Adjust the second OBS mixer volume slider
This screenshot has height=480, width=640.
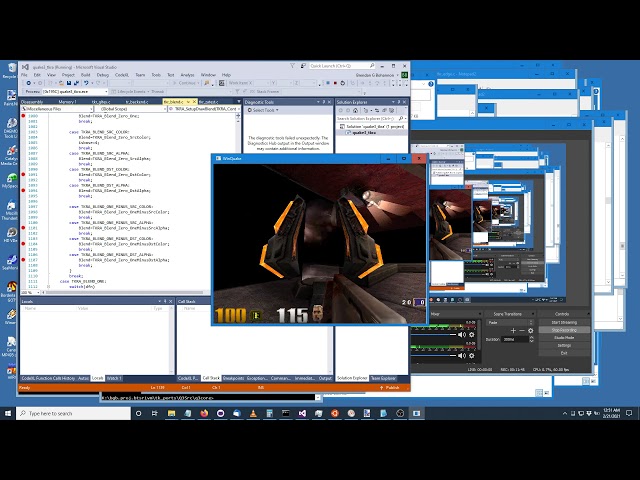pyautogui.click(x=433, y=356)
